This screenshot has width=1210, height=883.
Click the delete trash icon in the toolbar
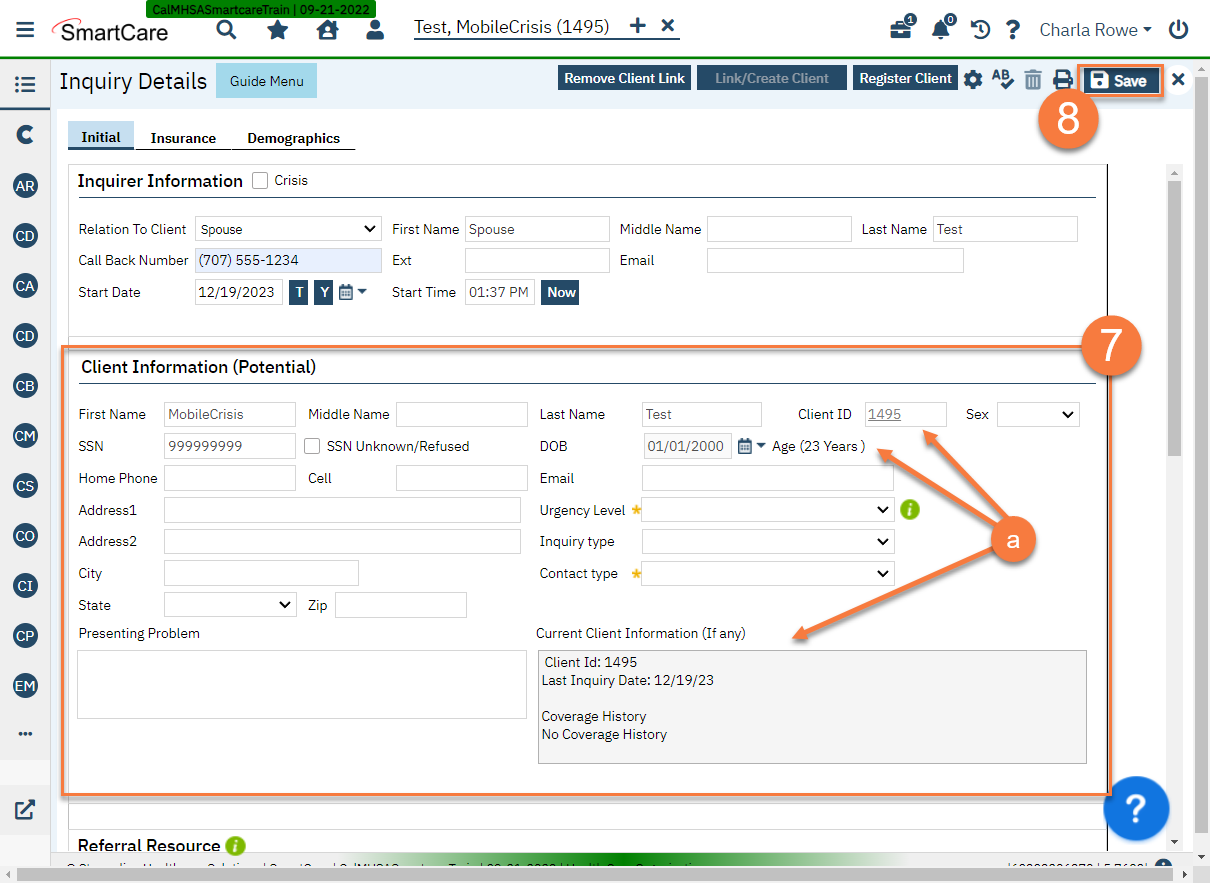coord(1033,79)
